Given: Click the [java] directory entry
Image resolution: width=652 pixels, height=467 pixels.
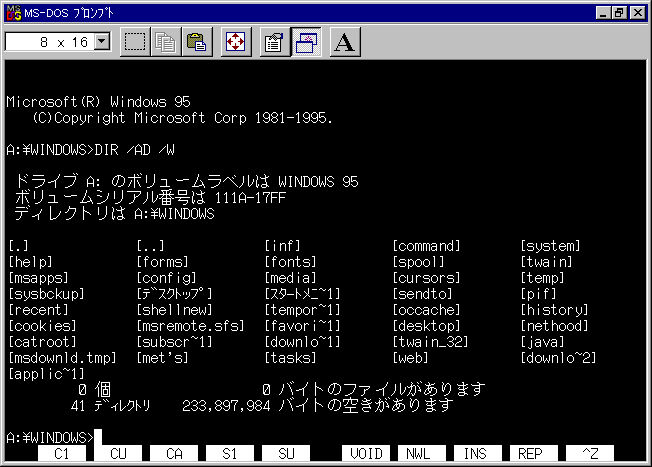Looking at the screenshot, I should click(x=542, y=342).
